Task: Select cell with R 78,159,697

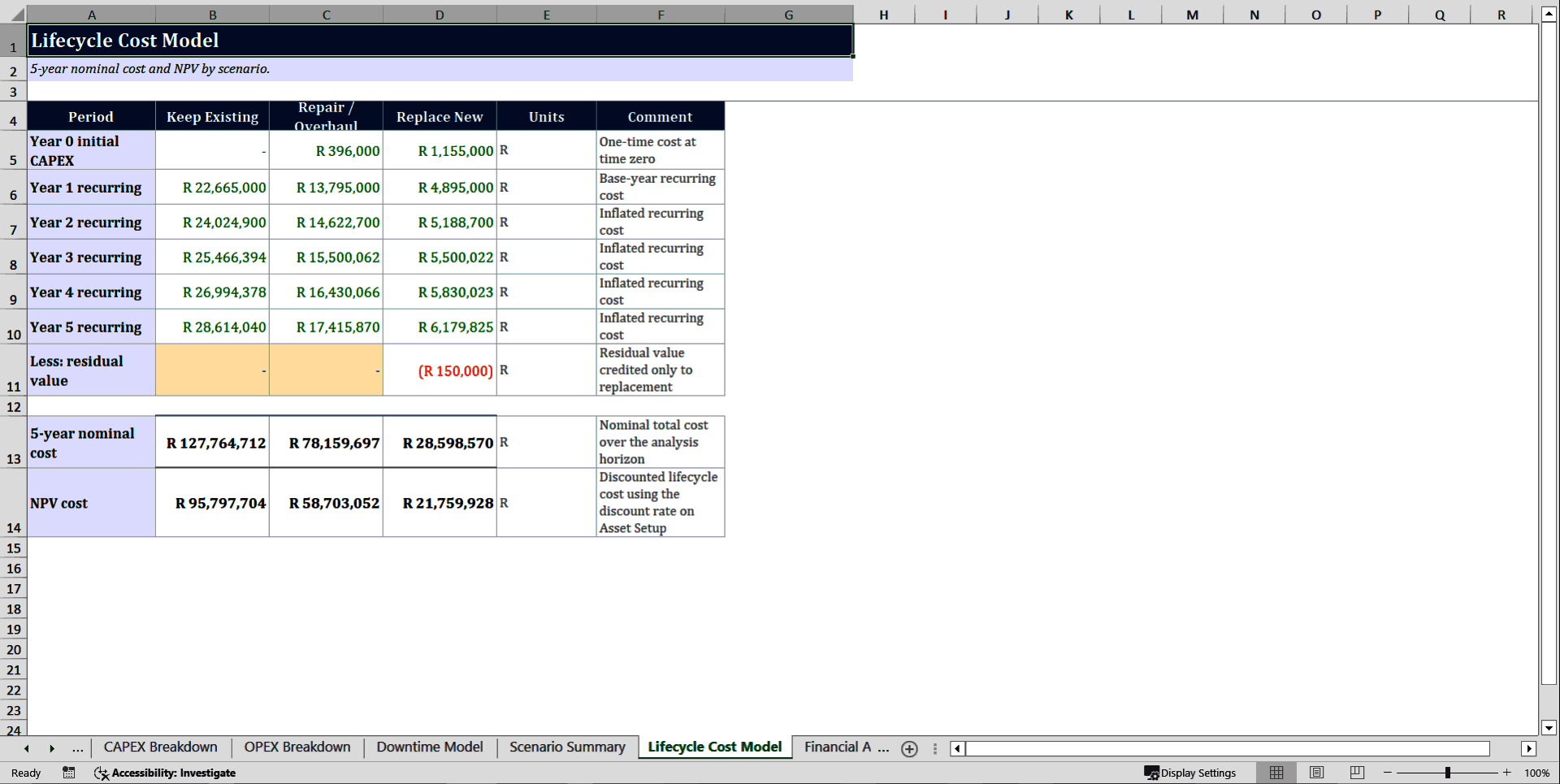Action: 326,442
